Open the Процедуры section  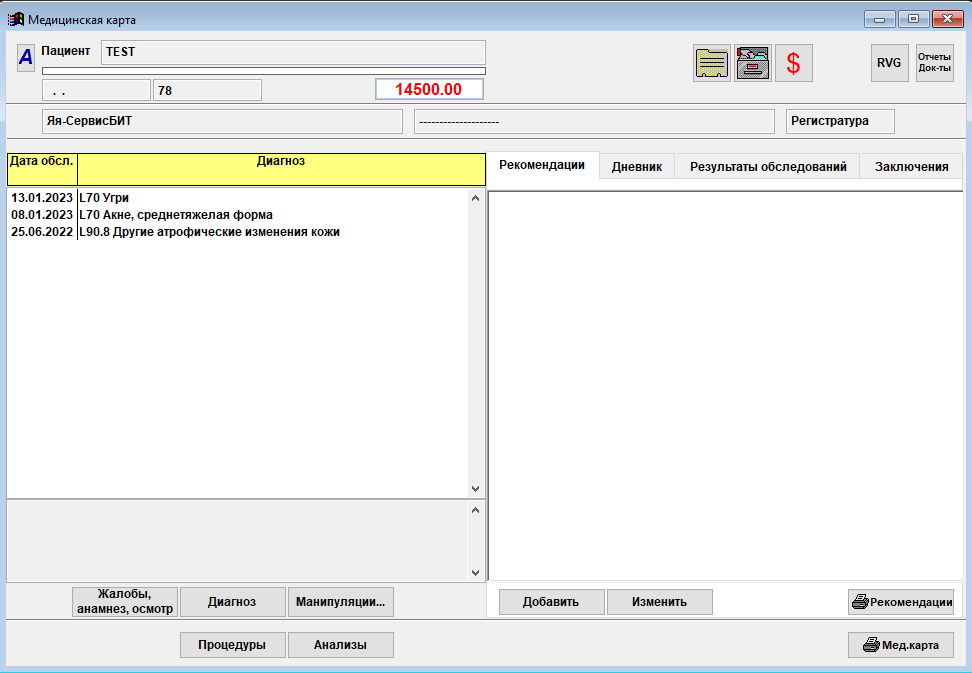[x=232, y=645]
